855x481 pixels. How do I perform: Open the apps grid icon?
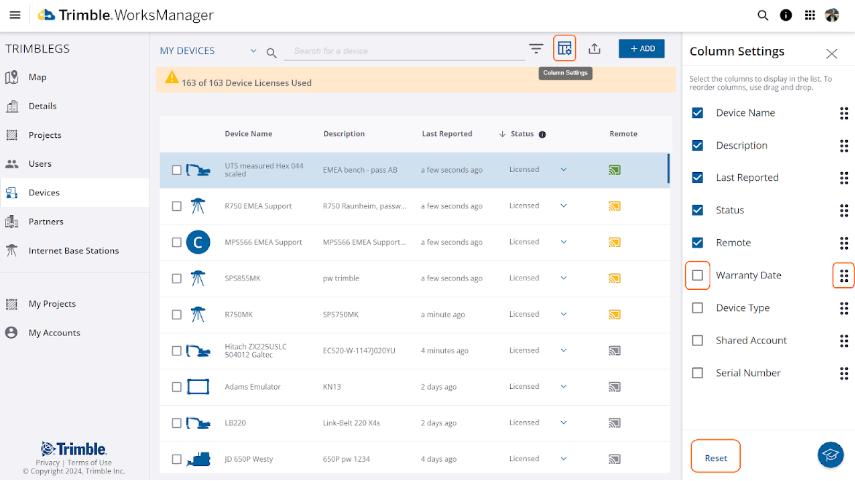[x=809, y=15]
